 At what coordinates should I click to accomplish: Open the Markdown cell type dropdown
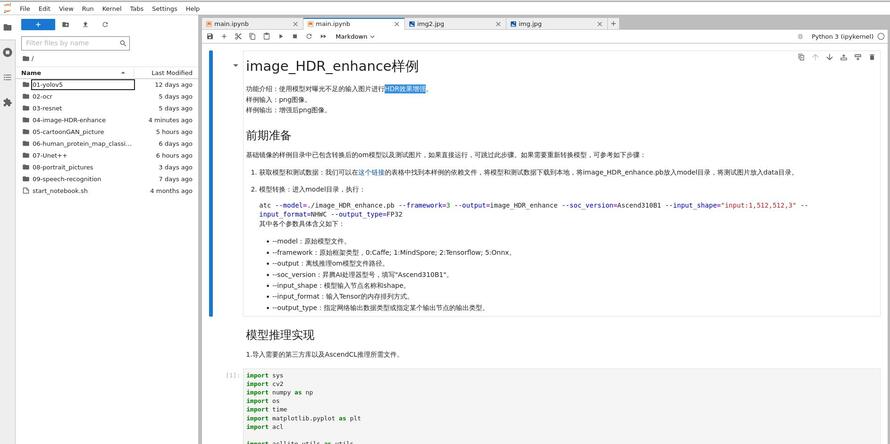point(355,37)
